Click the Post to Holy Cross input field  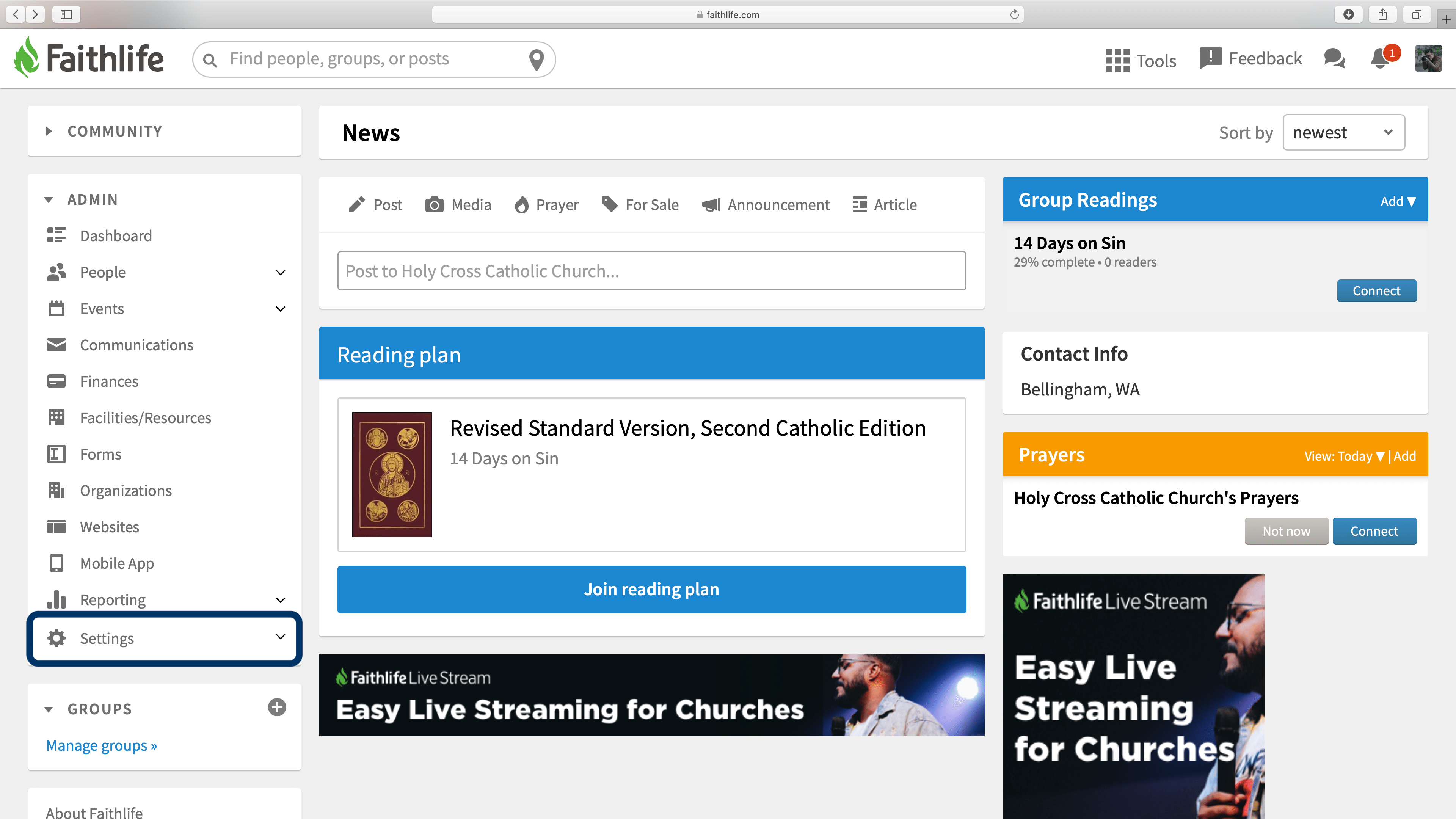coord(651,271)
